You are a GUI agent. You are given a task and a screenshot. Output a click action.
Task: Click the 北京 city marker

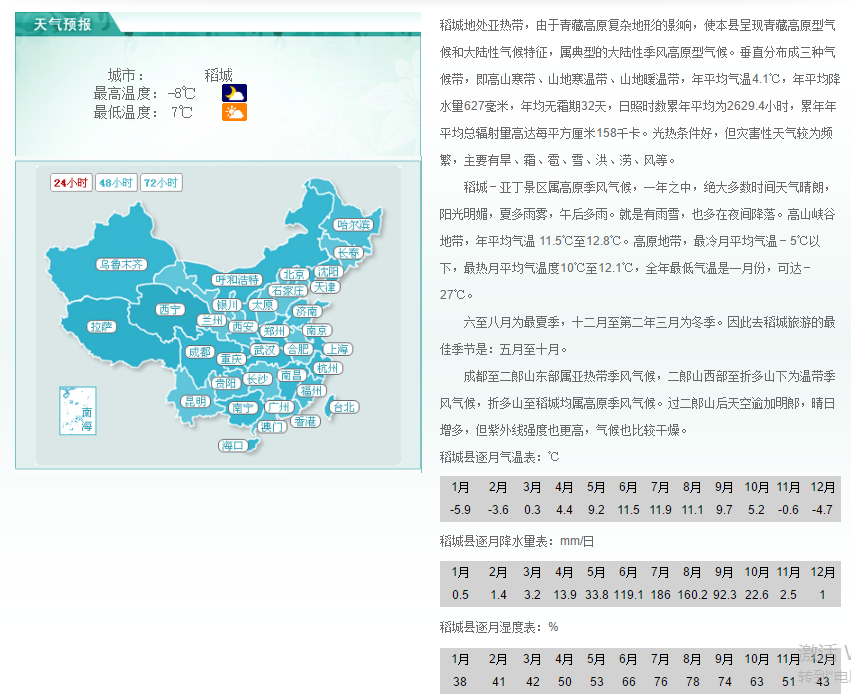[x=293, y=274]
